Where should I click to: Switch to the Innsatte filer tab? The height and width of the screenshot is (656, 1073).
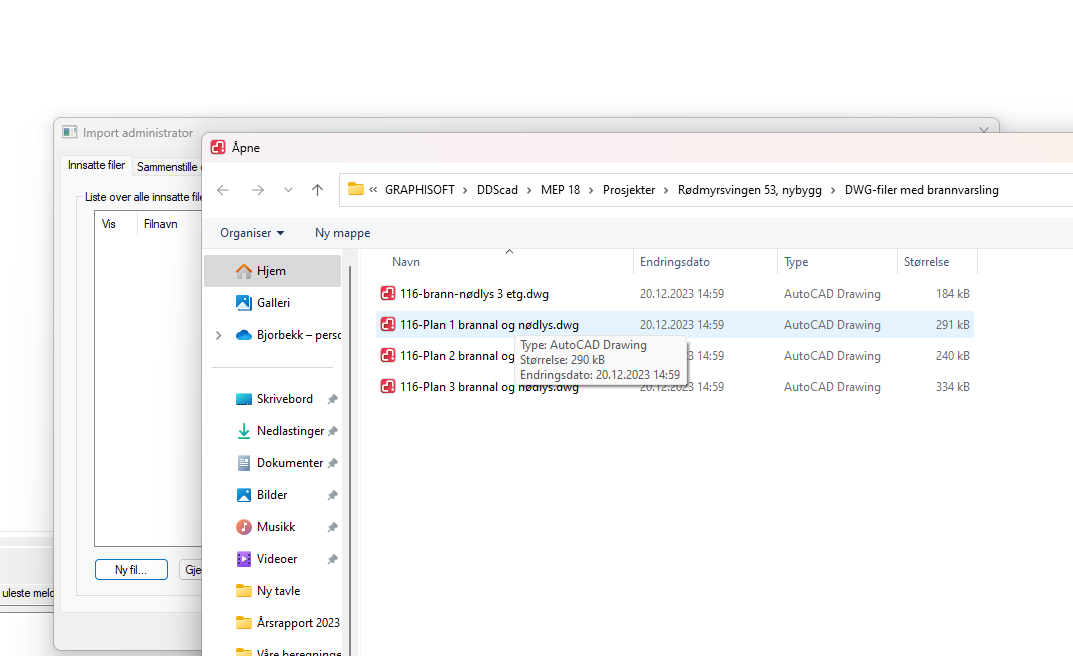click(96, 166)
